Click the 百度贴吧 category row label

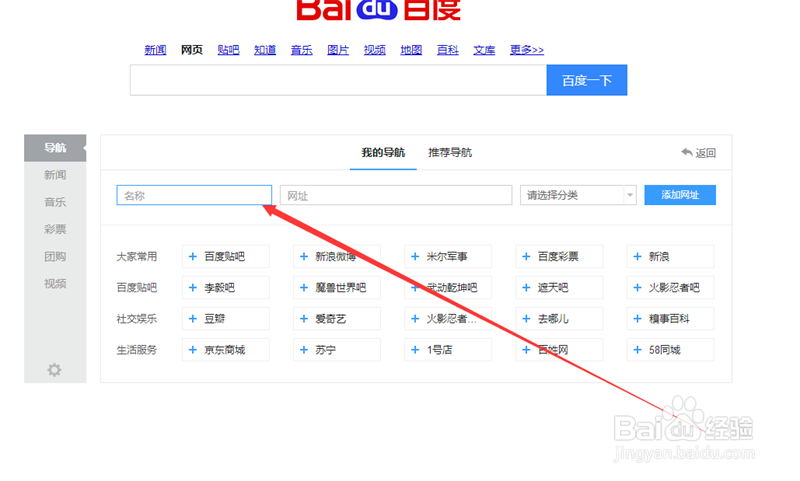pos(137,288)
